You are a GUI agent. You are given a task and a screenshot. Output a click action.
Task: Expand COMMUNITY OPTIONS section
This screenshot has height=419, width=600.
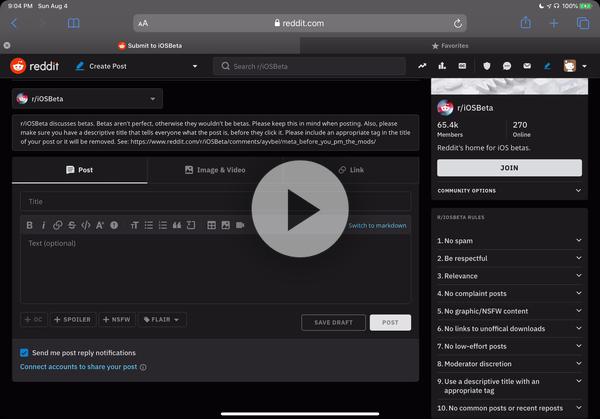(x=509, y=191)
